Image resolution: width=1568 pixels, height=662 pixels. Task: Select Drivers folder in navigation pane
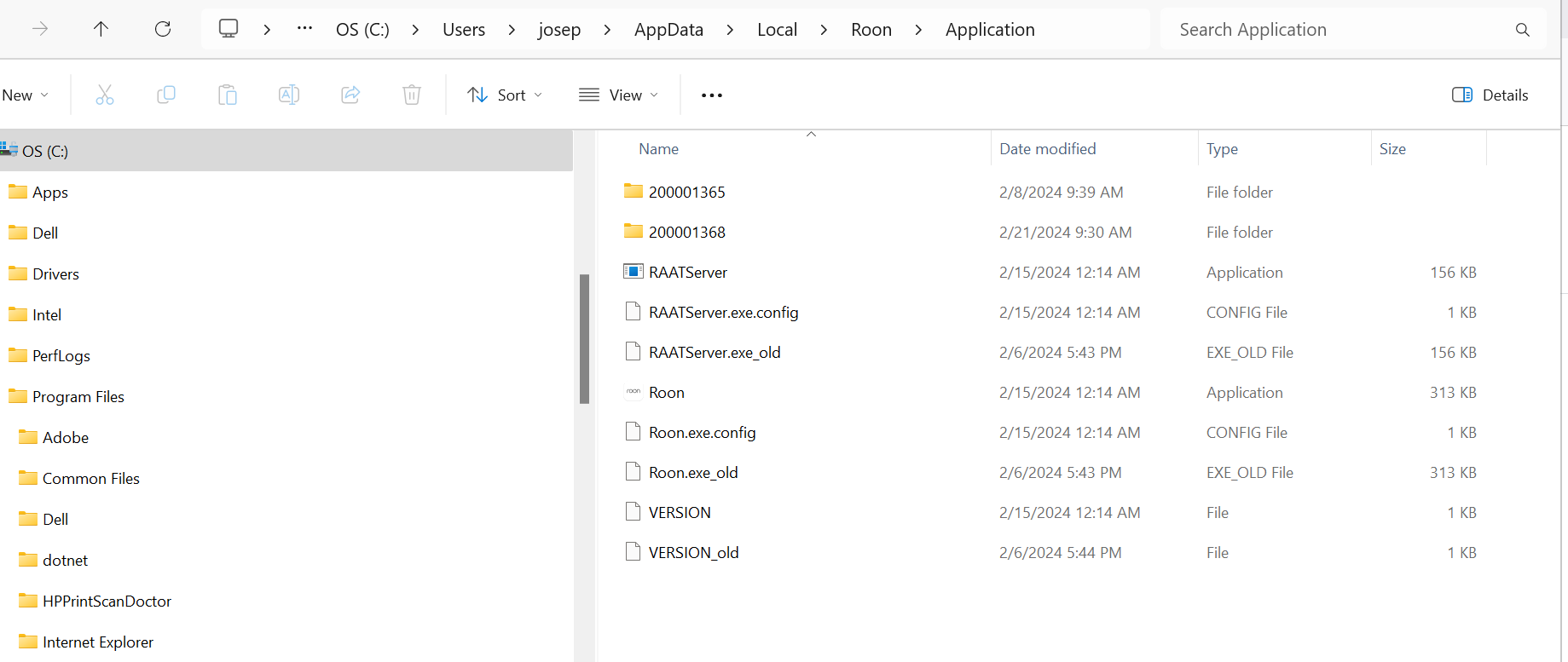click(55, 274)
